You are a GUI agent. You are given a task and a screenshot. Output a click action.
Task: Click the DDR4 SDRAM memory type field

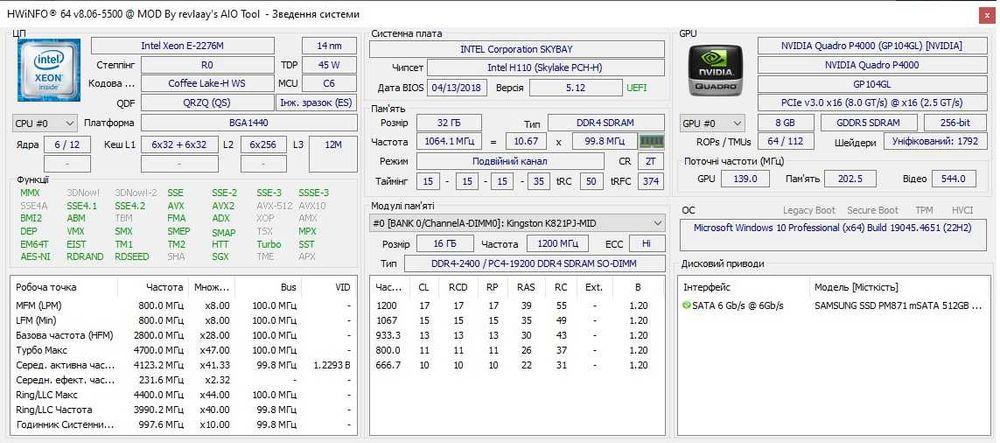tap(606, 123)
